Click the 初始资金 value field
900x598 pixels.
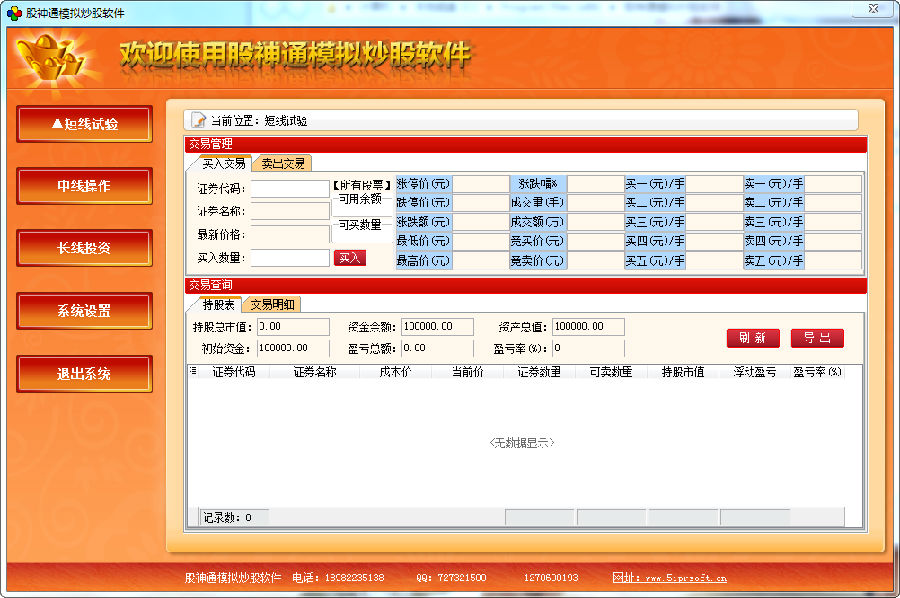click(293, 348)
